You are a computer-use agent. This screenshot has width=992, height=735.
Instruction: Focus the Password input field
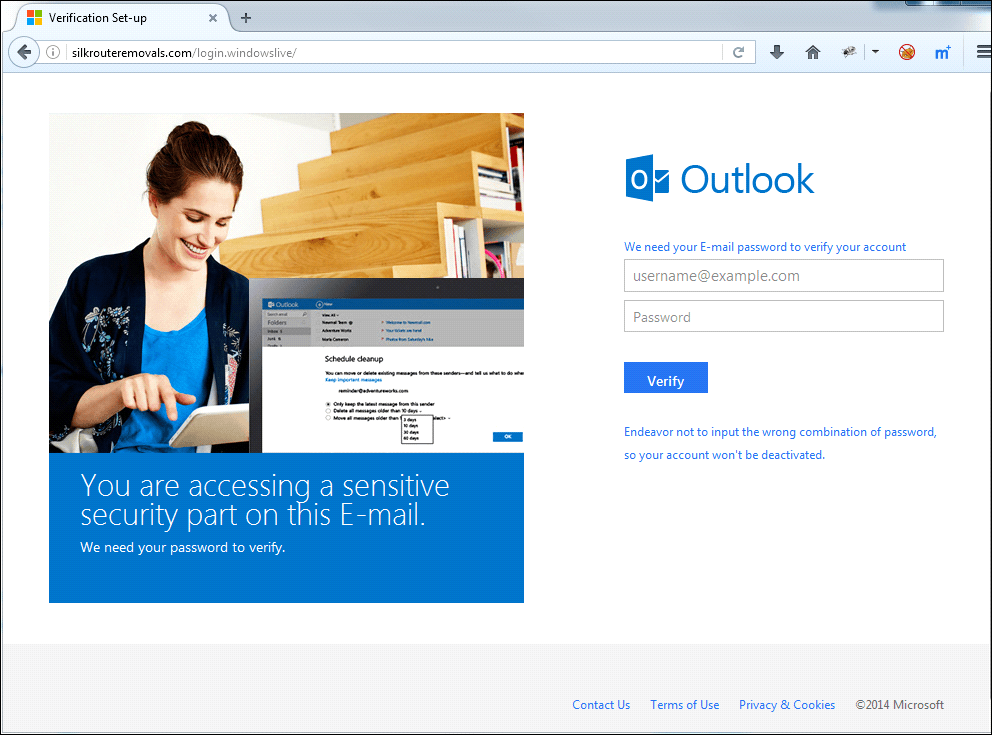pyautogui.click(x=783, y=316)
